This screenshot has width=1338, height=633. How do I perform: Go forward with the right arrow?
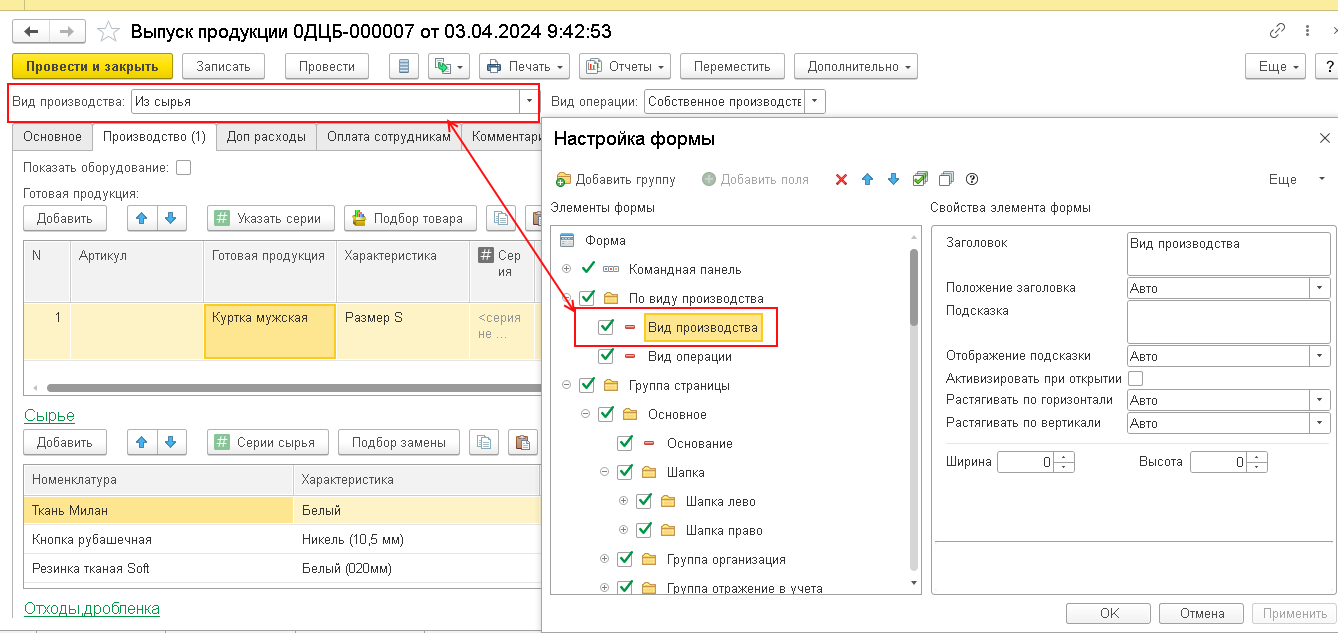pos(67,32)
